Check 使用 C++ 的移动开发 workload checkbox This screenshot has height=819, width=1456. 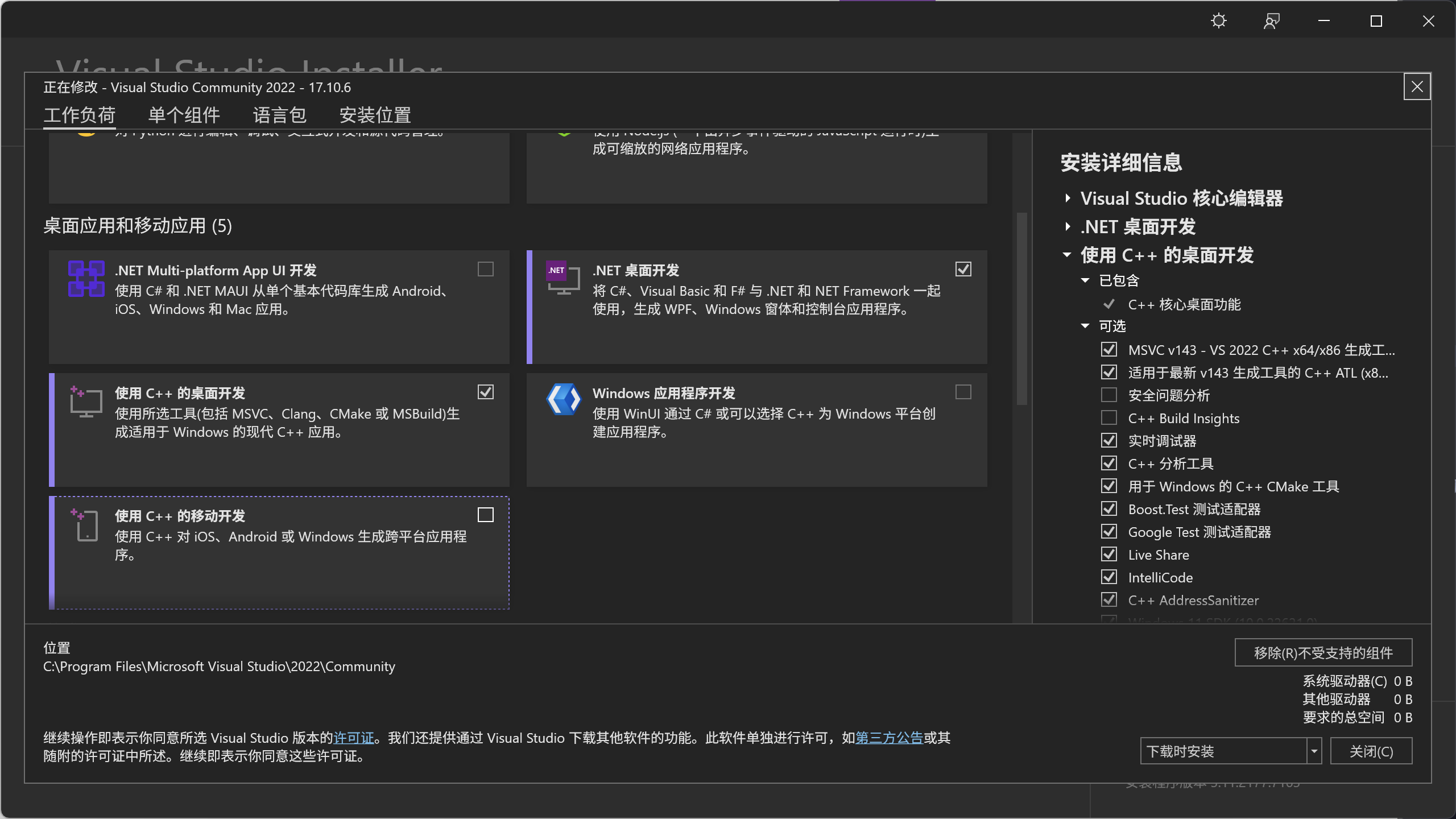[486, 515]
